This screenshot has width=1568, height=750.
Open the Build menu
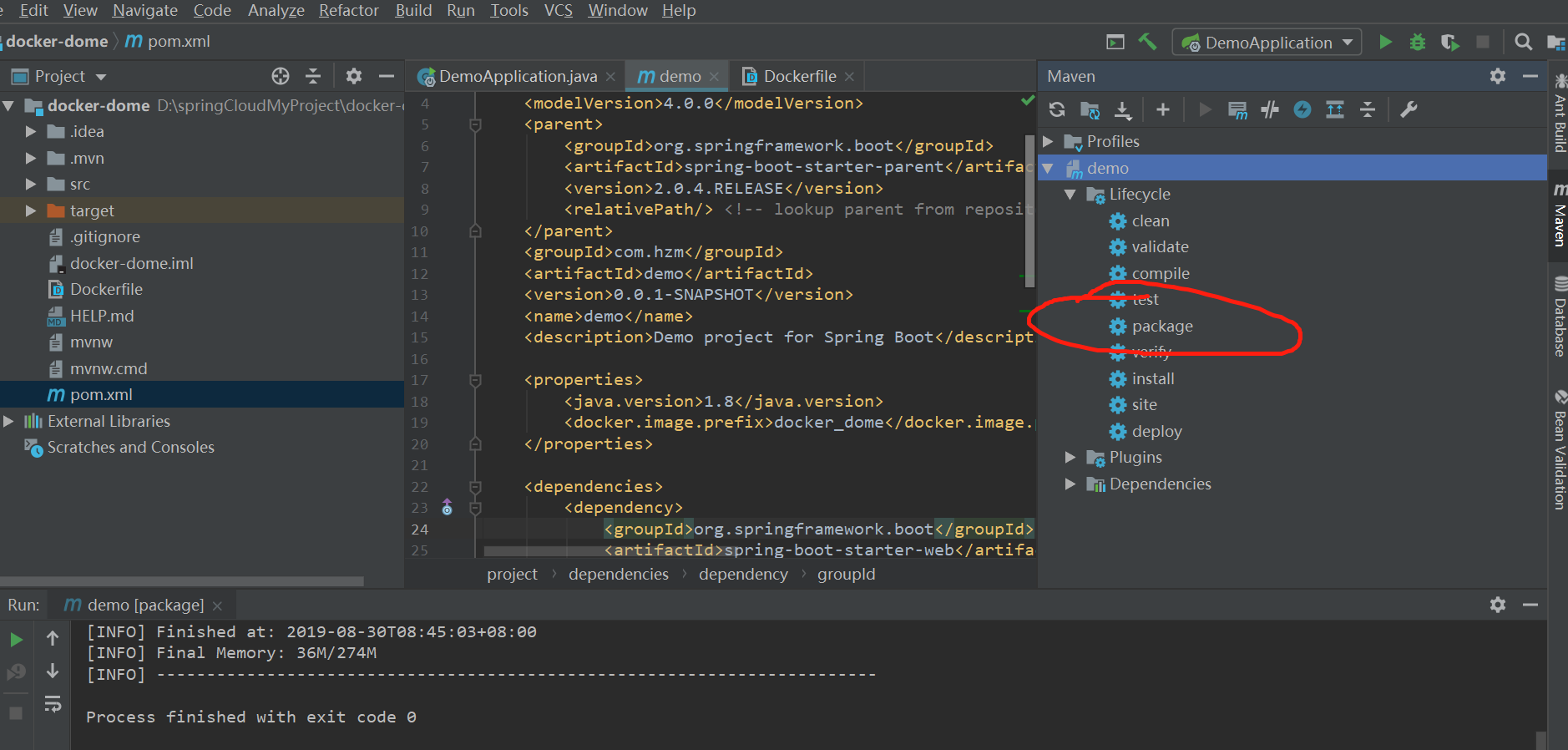[x=413, y=10]
